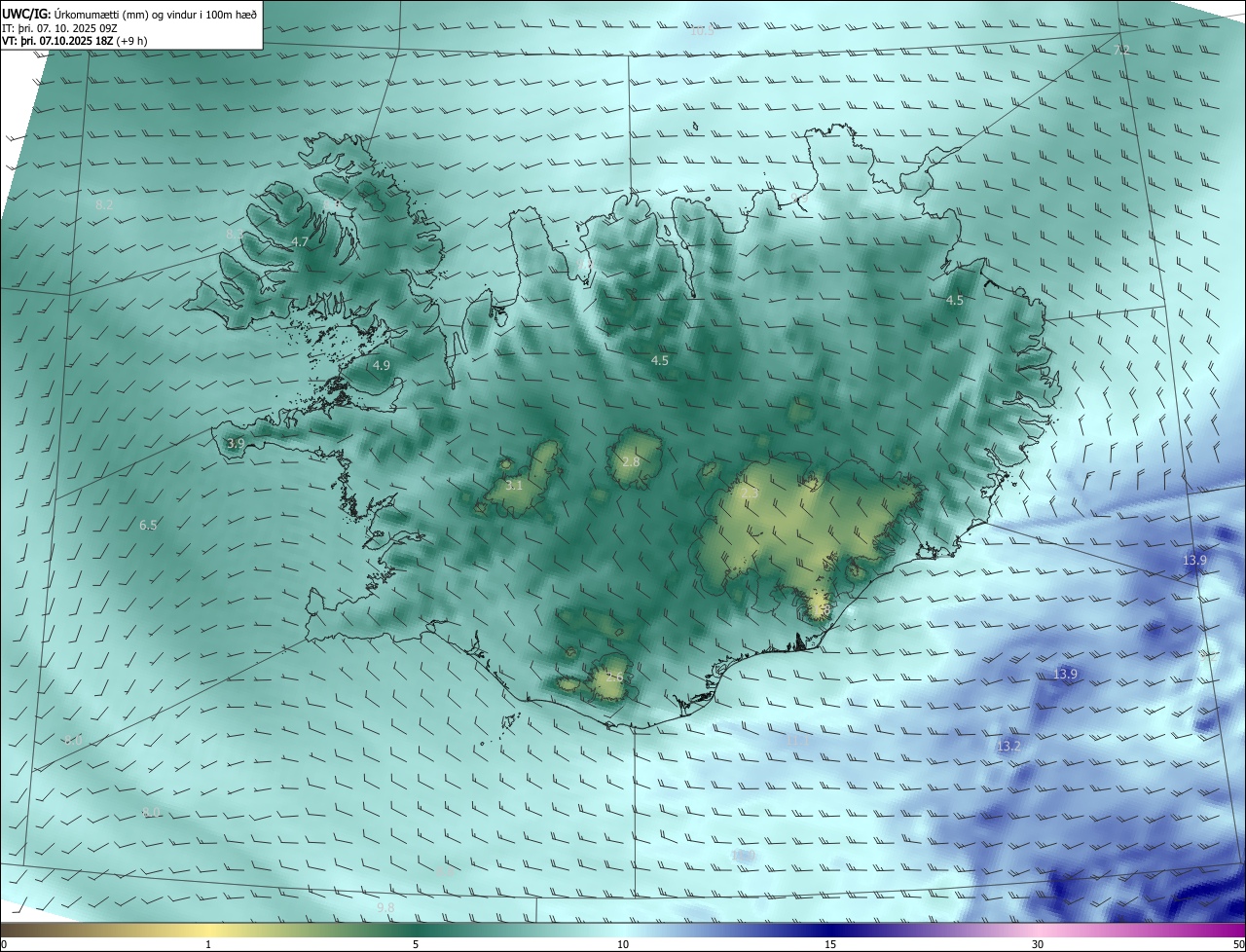Click the 7.2 value label on the map
1246x952 pixels.
click(x=1121, y=50)
